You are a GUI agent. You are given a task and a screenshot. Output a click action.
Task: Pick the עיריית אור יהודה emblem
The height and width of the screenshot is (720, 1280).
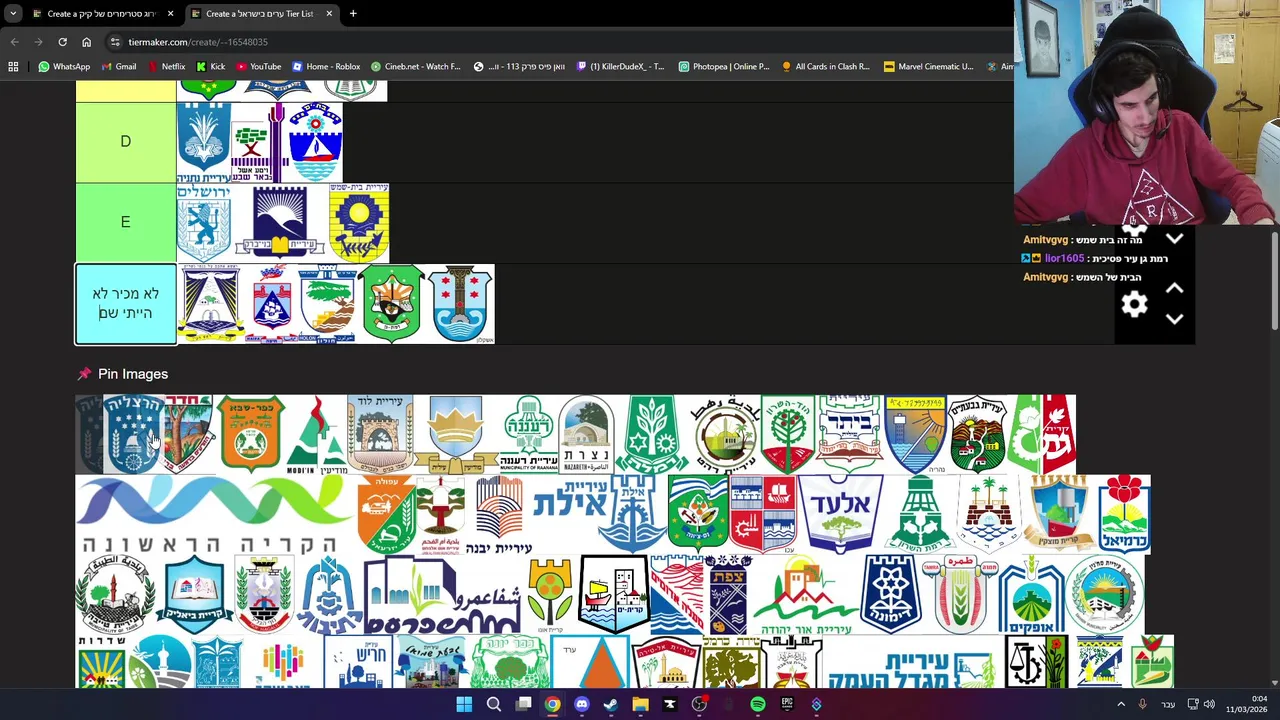point(805,595)
